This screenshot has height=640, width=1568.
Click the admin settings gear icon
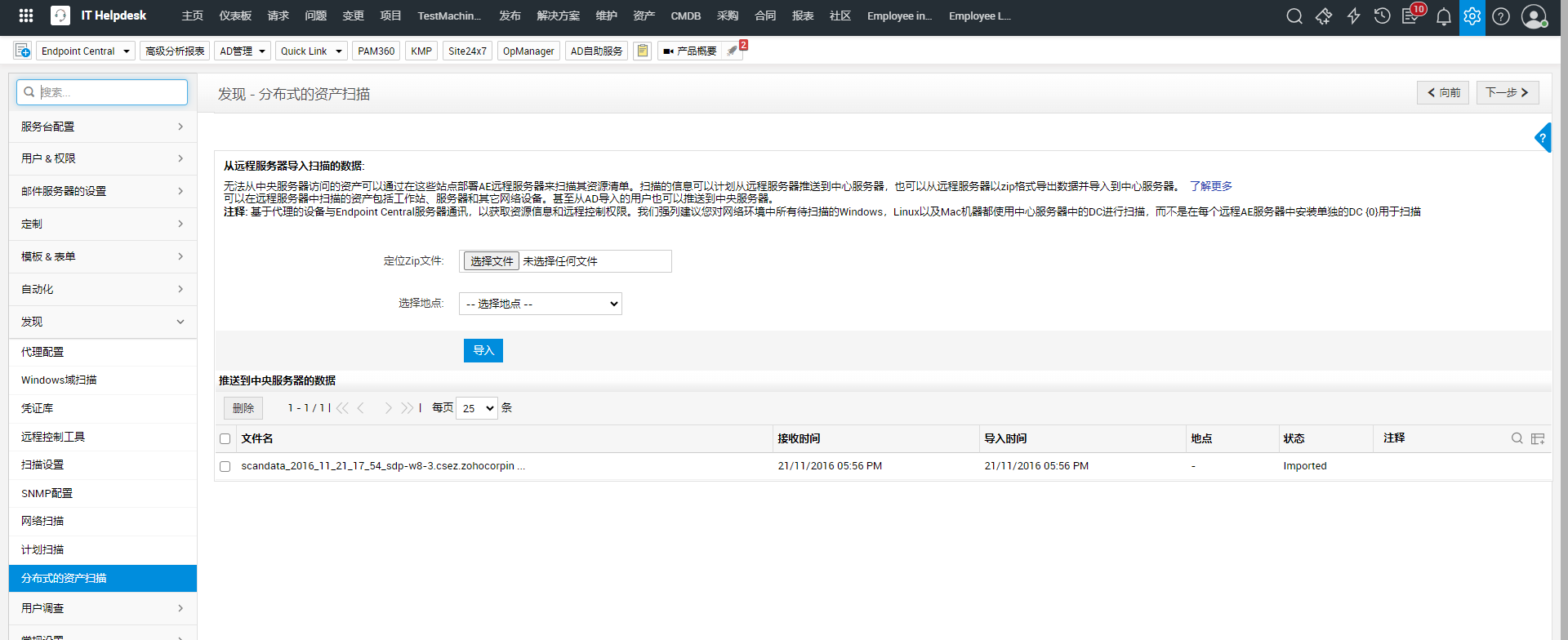pos(1472,16)
